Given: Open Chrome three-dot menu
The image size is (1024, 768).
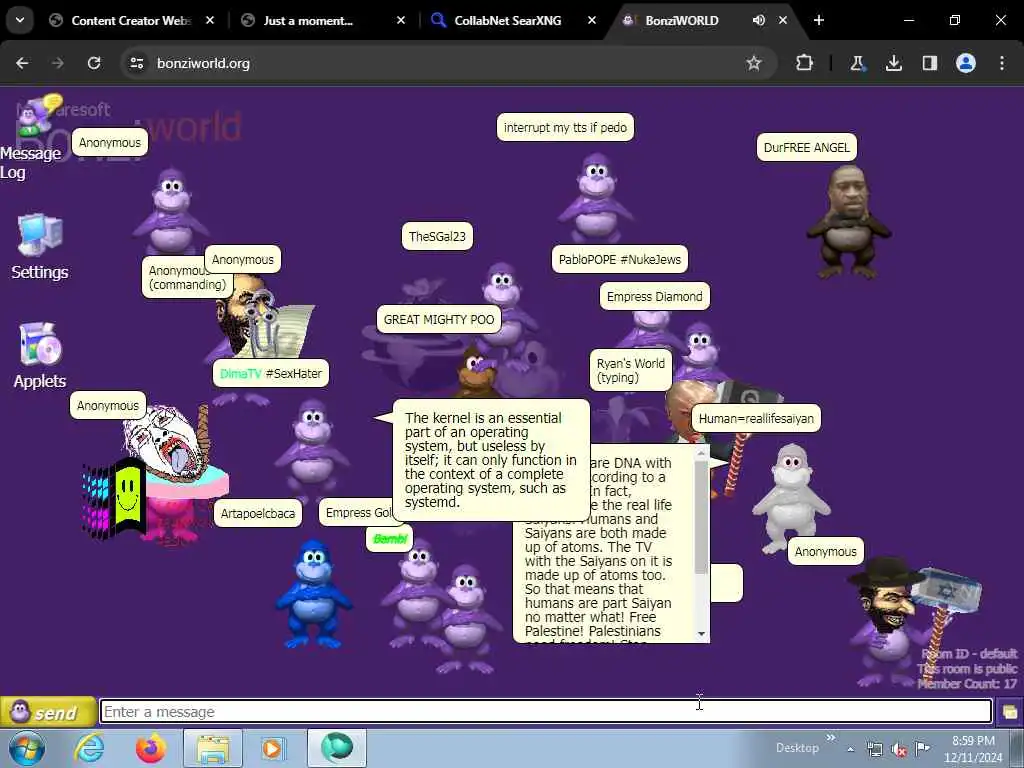Looking at the screenshot, I should pos(1002,63).
